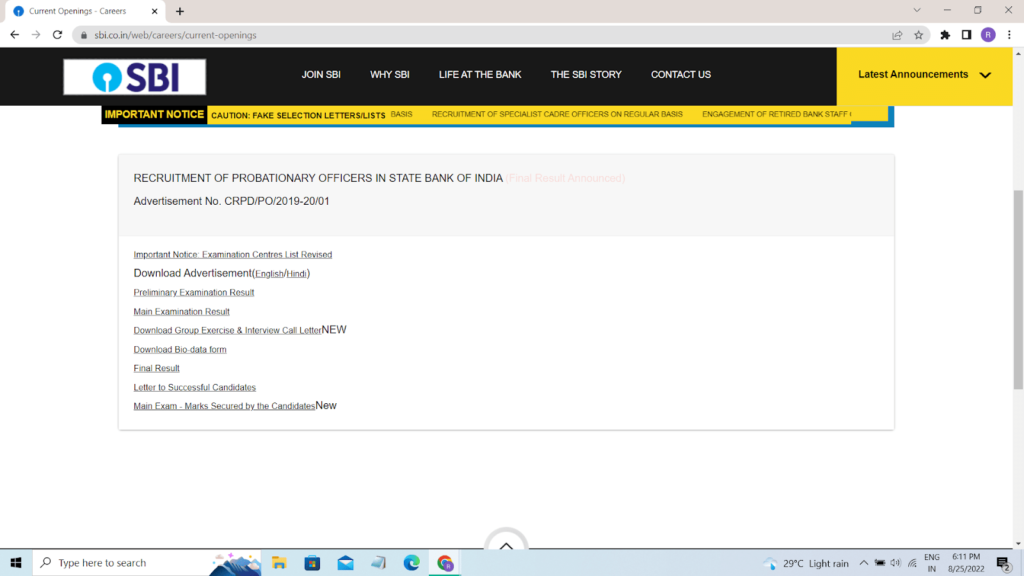The width and height of the screenshot is (1024, 576).
Task: Open the Chrome extensions puzzle icon
Action: point(945,35)
